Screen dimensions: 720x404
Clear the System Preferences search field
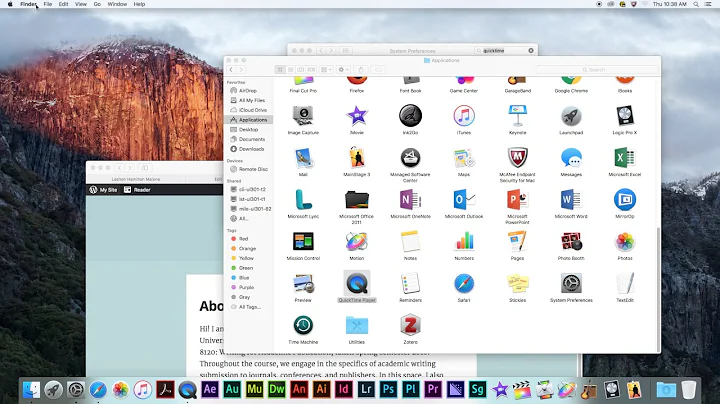coord(531,50)
